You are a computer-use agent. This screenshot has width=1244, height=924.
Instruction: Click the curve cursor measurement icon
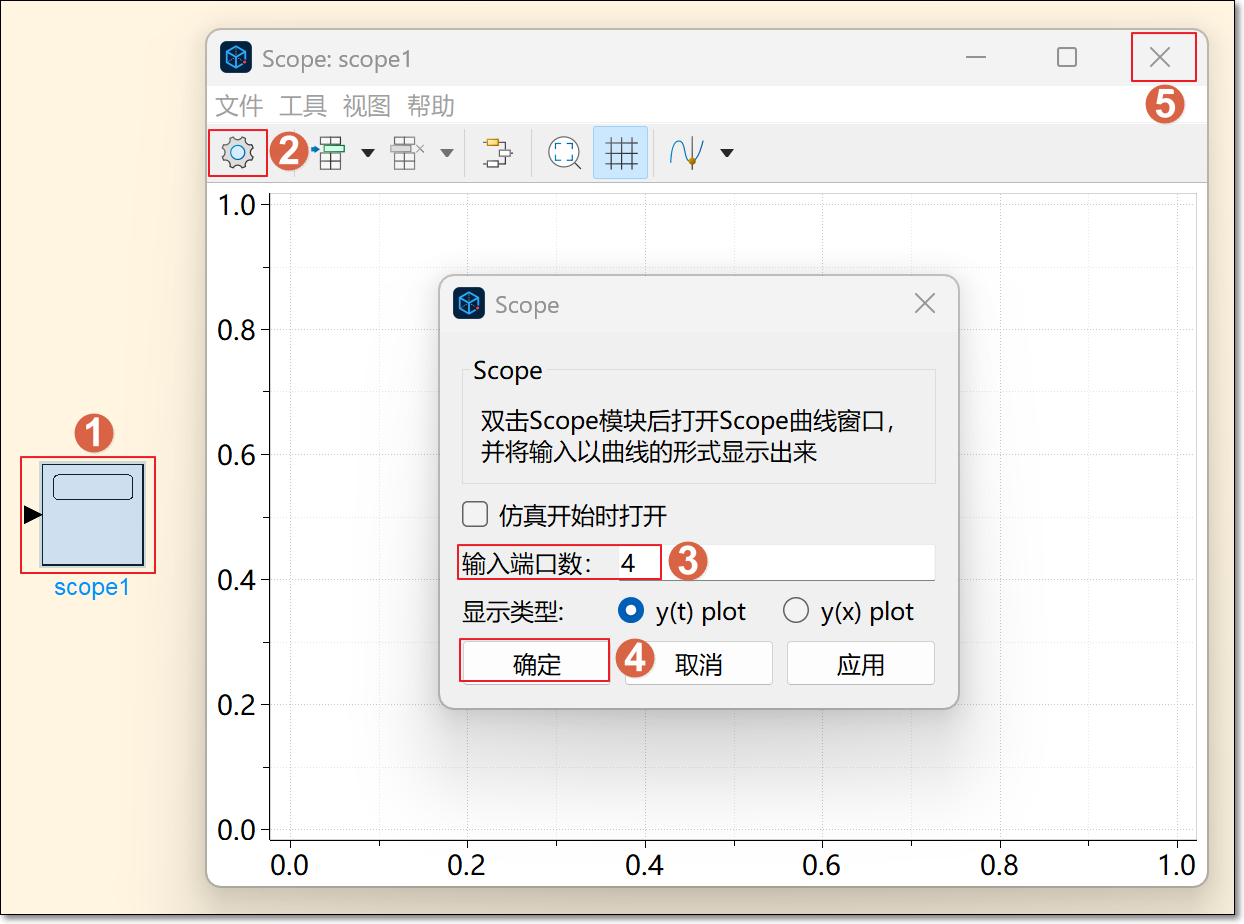[x=688, y=153]
